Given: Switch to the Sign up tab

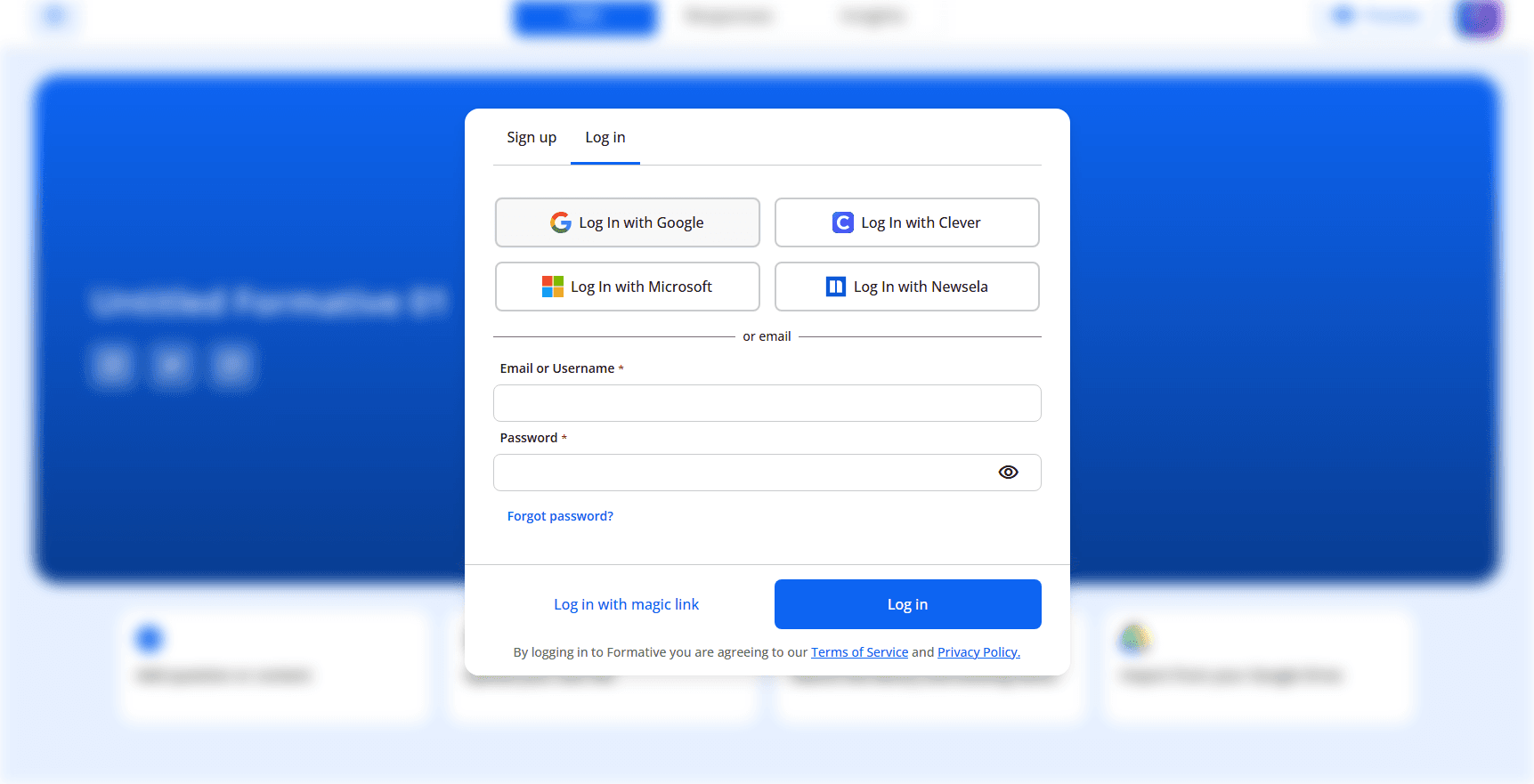Looking at the screenshot, I should (x=532, y=138).
